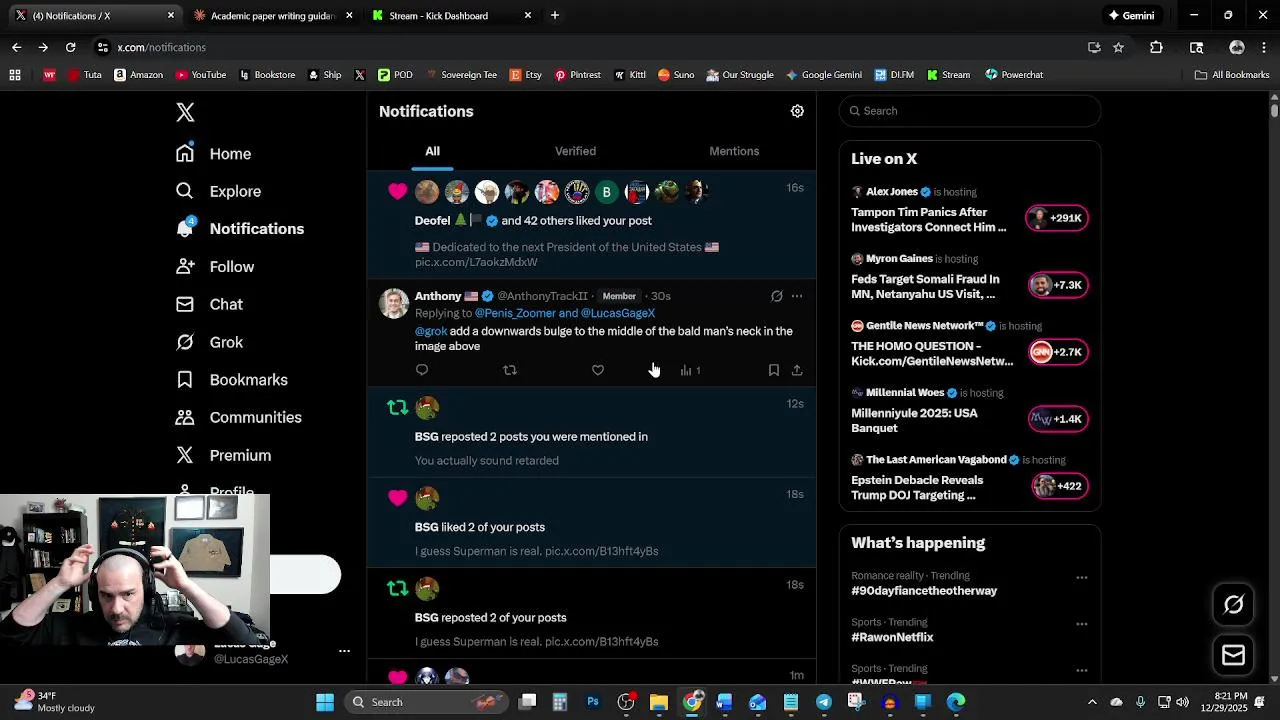Open Chrome three-dot menu
Screen dimensions: 1280x720
click(1264, 47)
